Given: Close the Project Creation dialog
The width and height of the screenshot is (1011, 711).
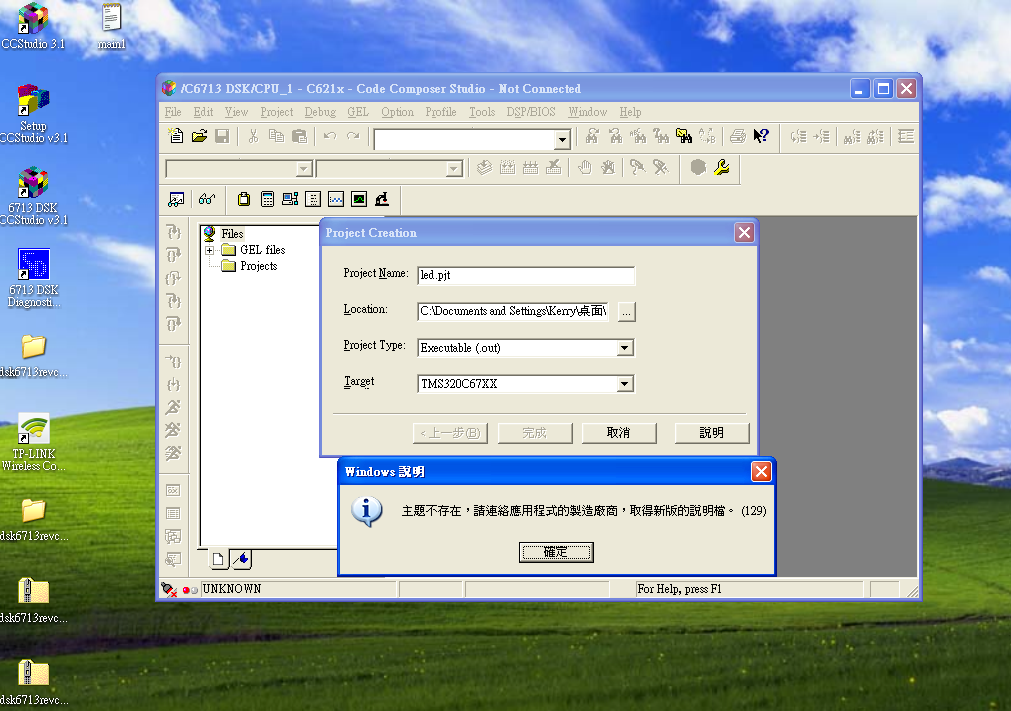Looking at the screenshot, I should tap(744, 233).
